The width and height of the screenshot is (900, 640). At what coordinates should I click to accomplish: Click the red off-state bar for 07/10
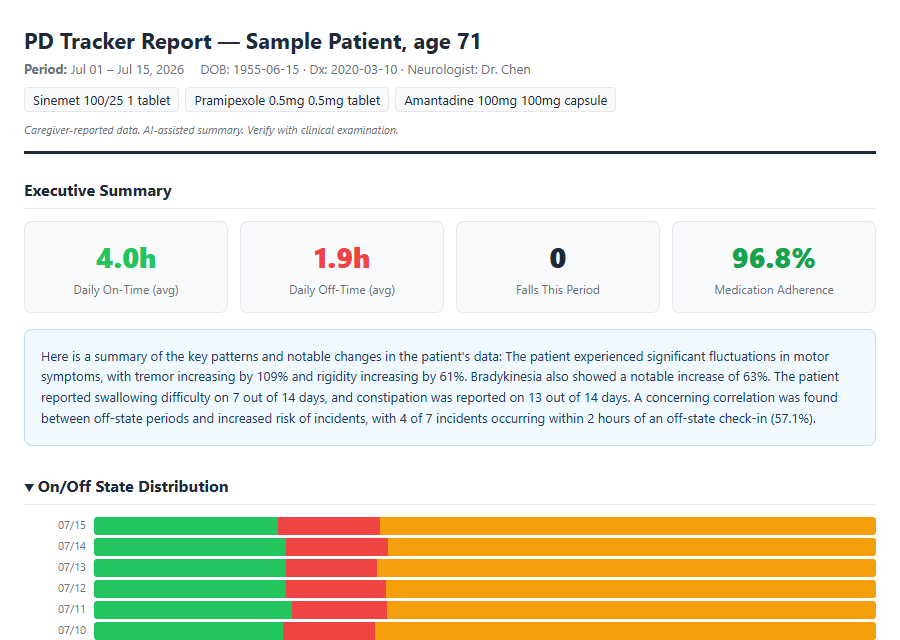(329, 631)
